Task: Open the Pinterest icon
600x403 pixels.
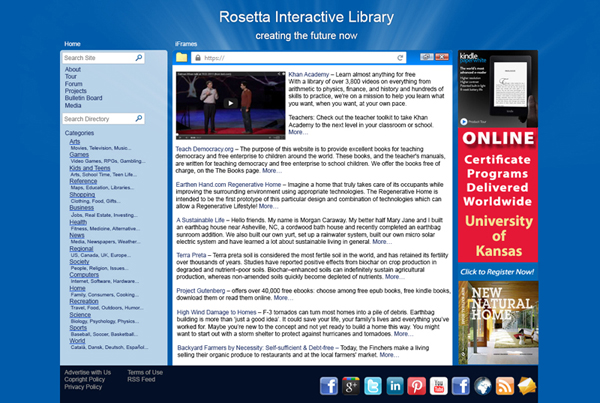Action: tap(416, 386)
